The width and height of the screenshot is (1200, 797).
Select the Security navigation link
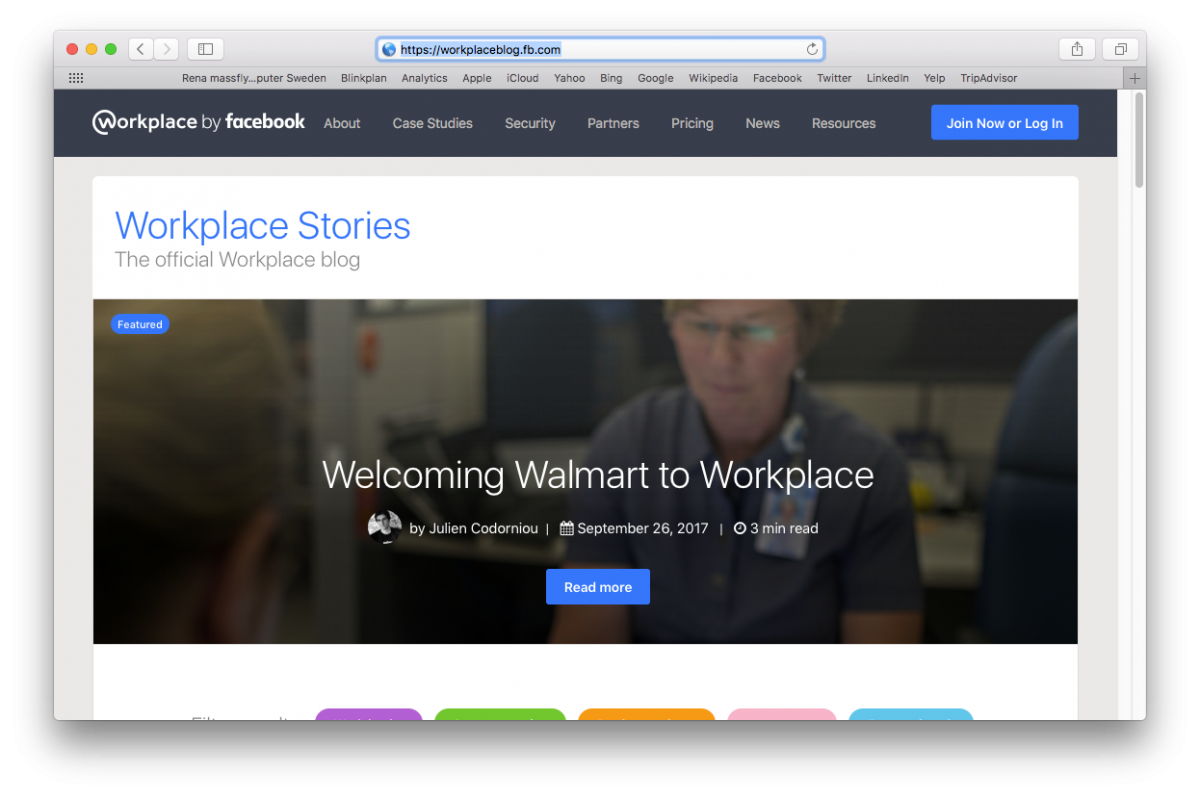[530, 123]
